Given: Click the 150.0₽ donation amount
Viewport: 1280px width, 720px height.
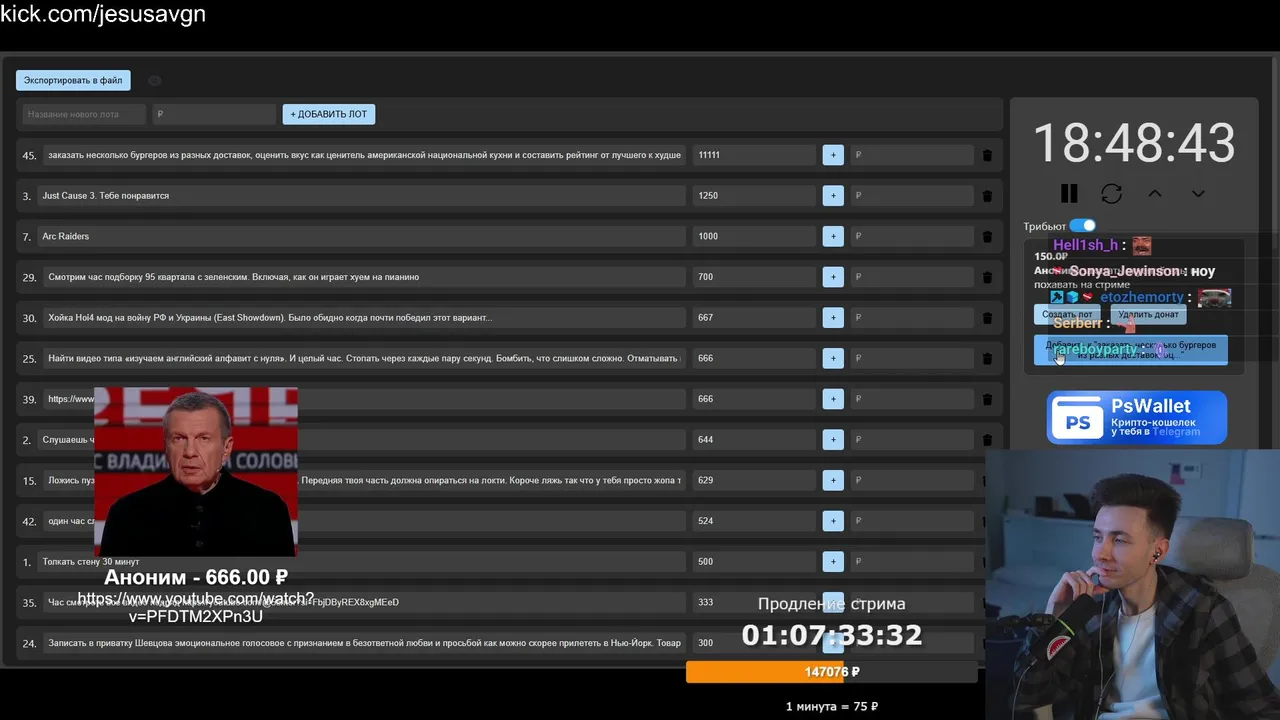Looking at the screenshot, I should [x=1050, y=256].
